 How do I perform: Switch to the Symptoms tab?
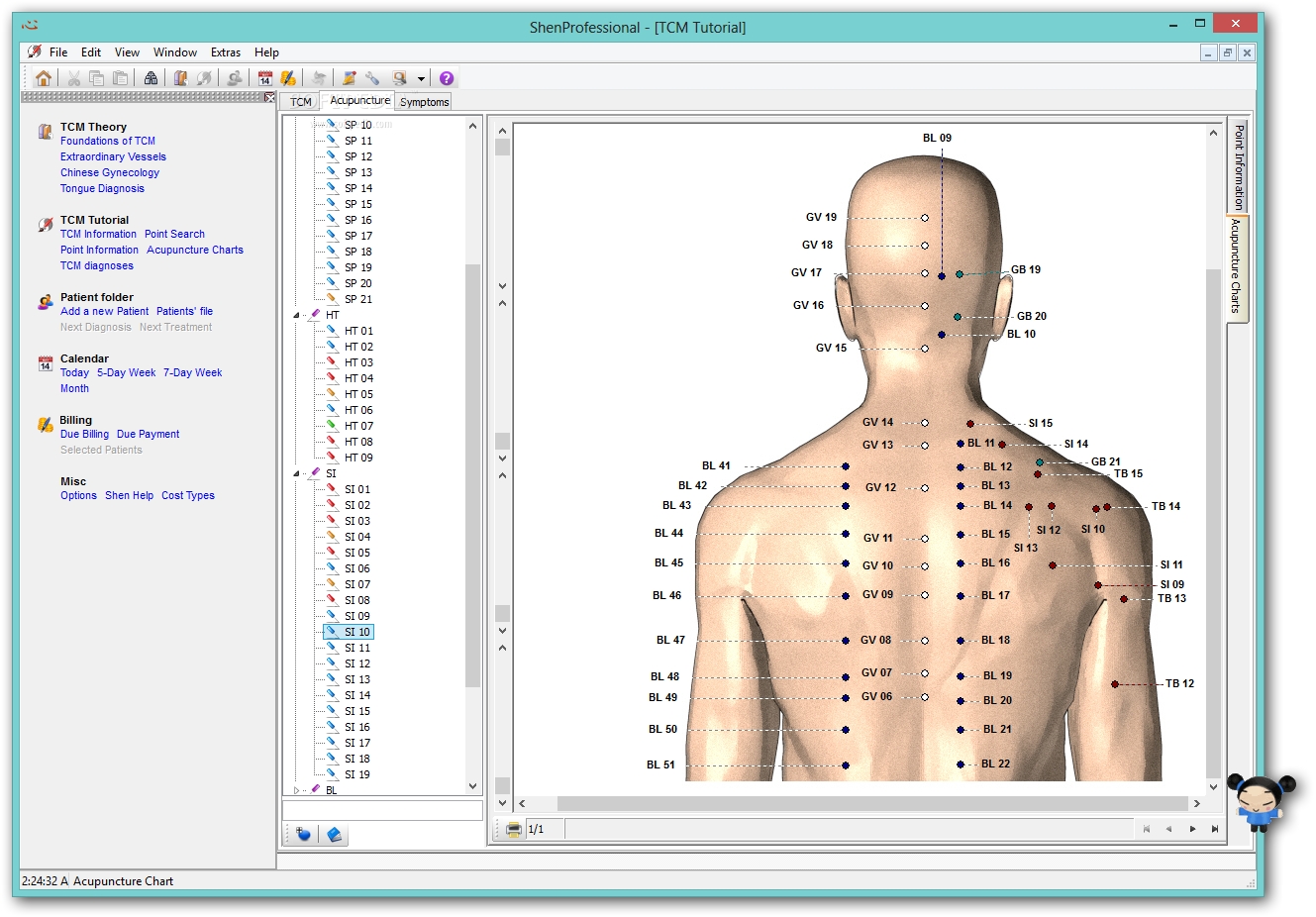[425, 102]
